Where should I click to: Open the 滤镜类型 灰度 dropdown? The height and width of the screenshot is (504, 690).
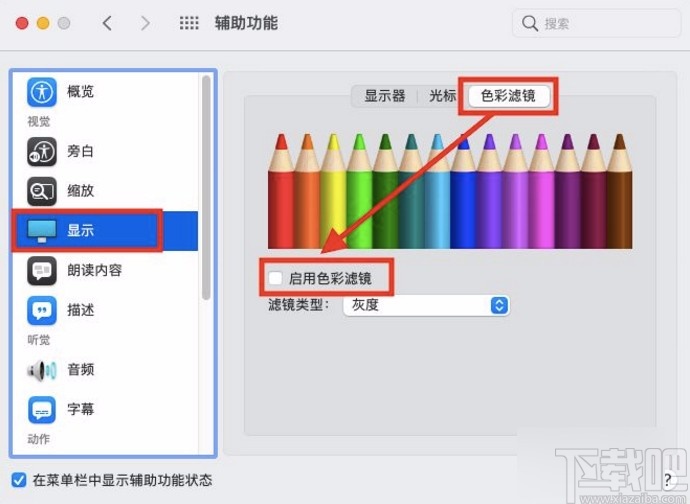(x=426, y=305)
